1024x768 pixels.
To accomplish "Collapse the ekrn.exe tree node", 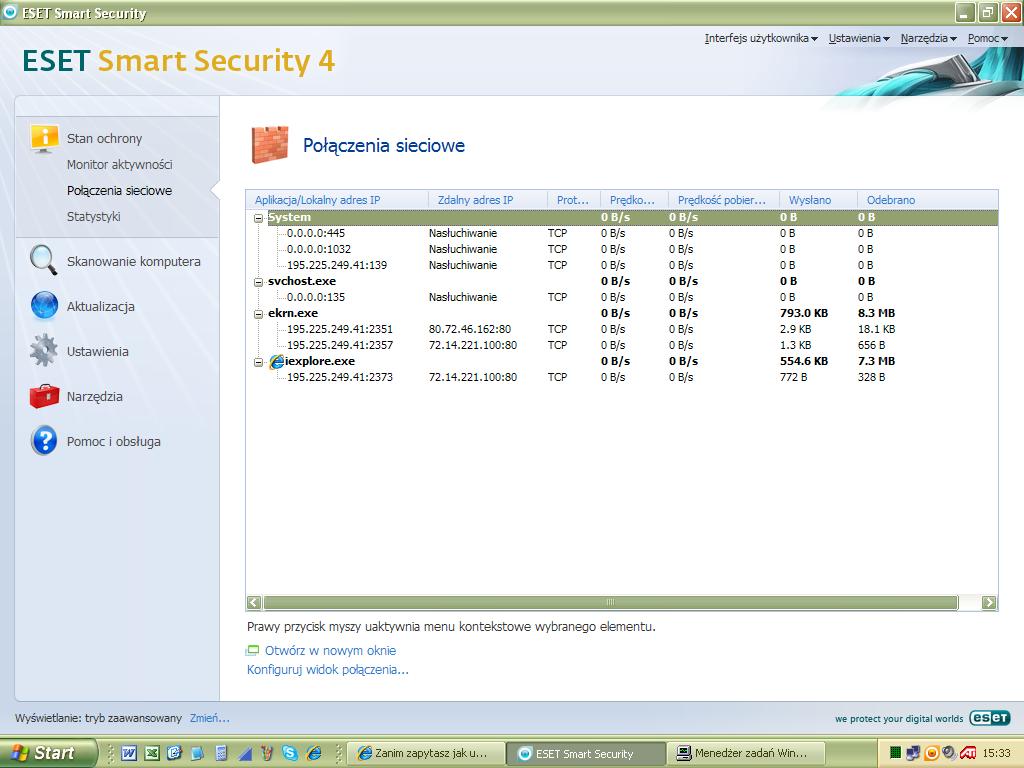I will (x=259, y=314).
